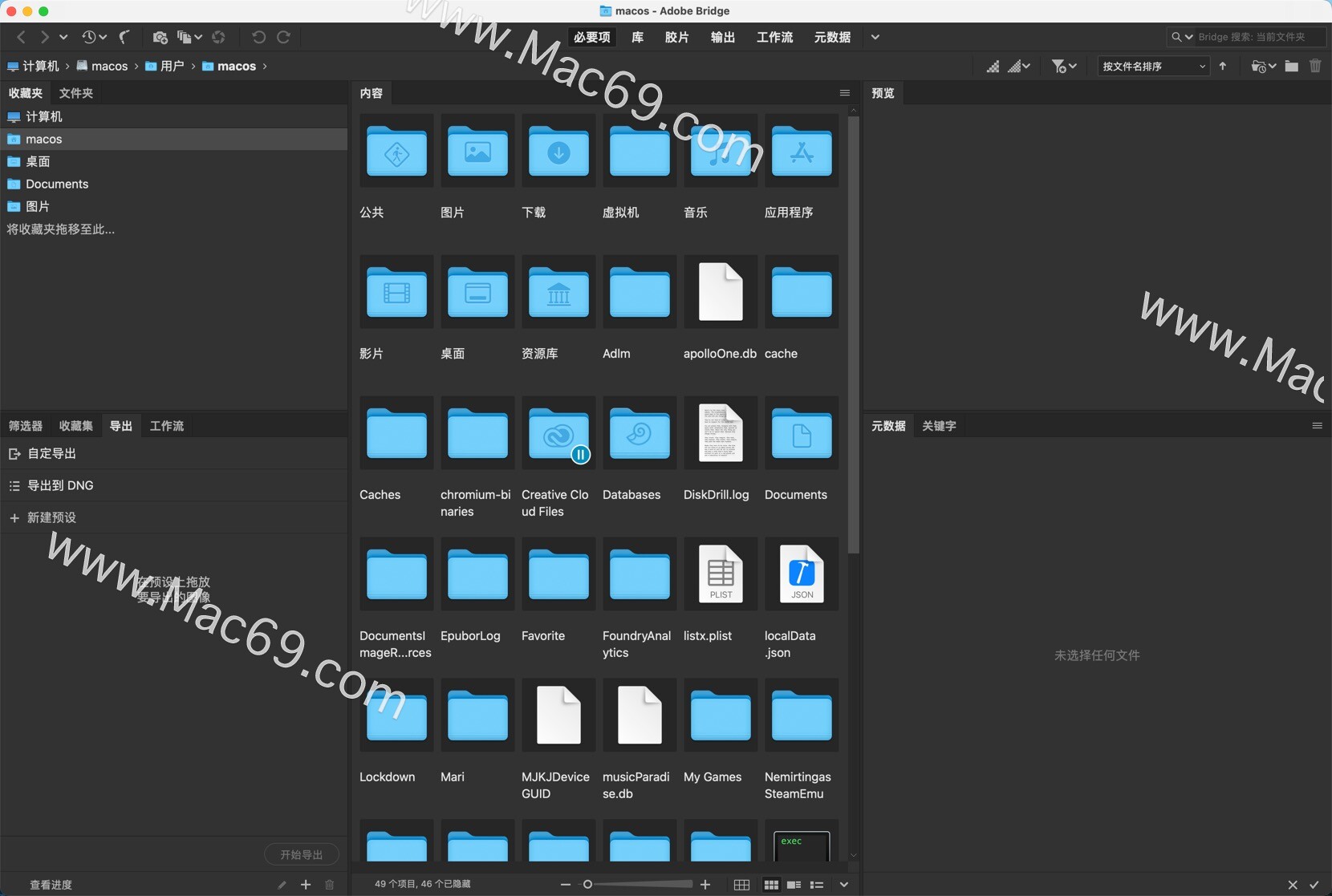This screenshot has height=896, width=1332.
Task: Open the filter by rating dropdown
Action: point(1064,66)
